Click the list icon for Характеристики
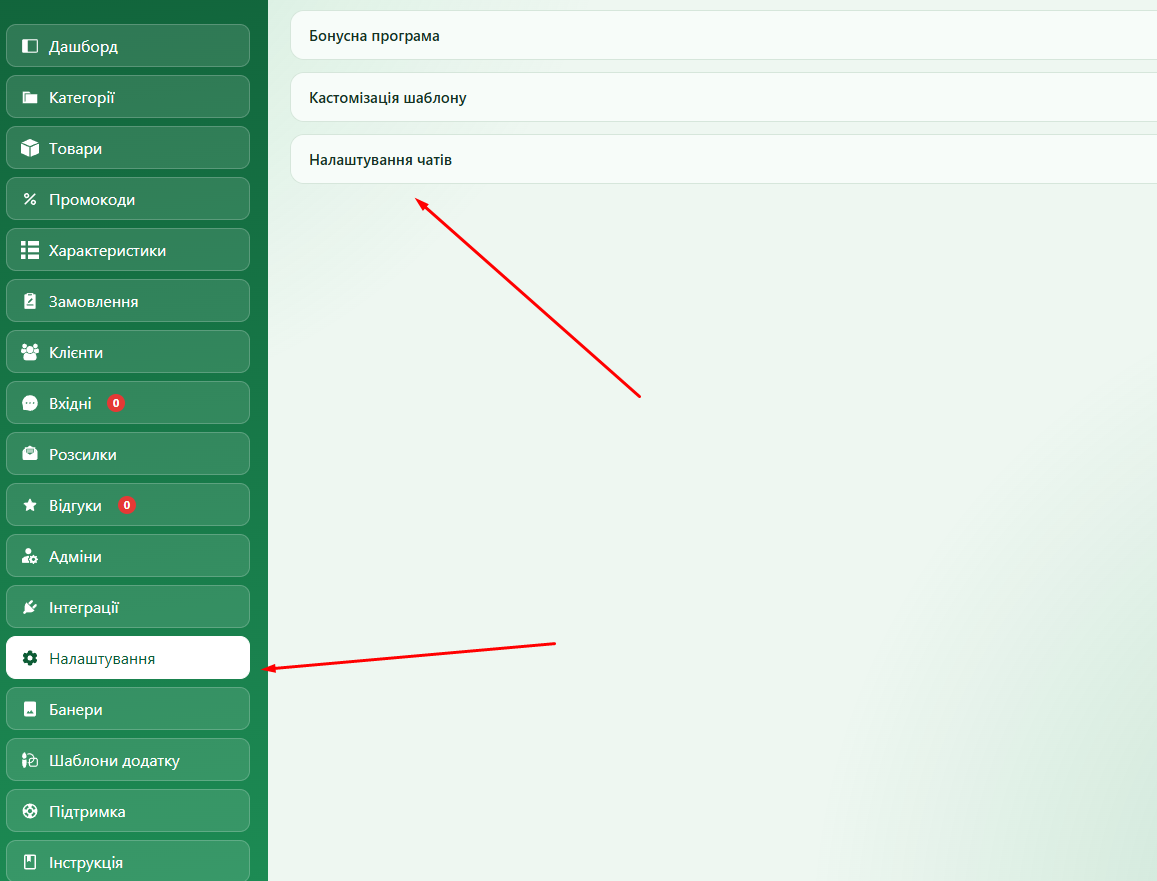1157x881 pixels. point(30,250)
